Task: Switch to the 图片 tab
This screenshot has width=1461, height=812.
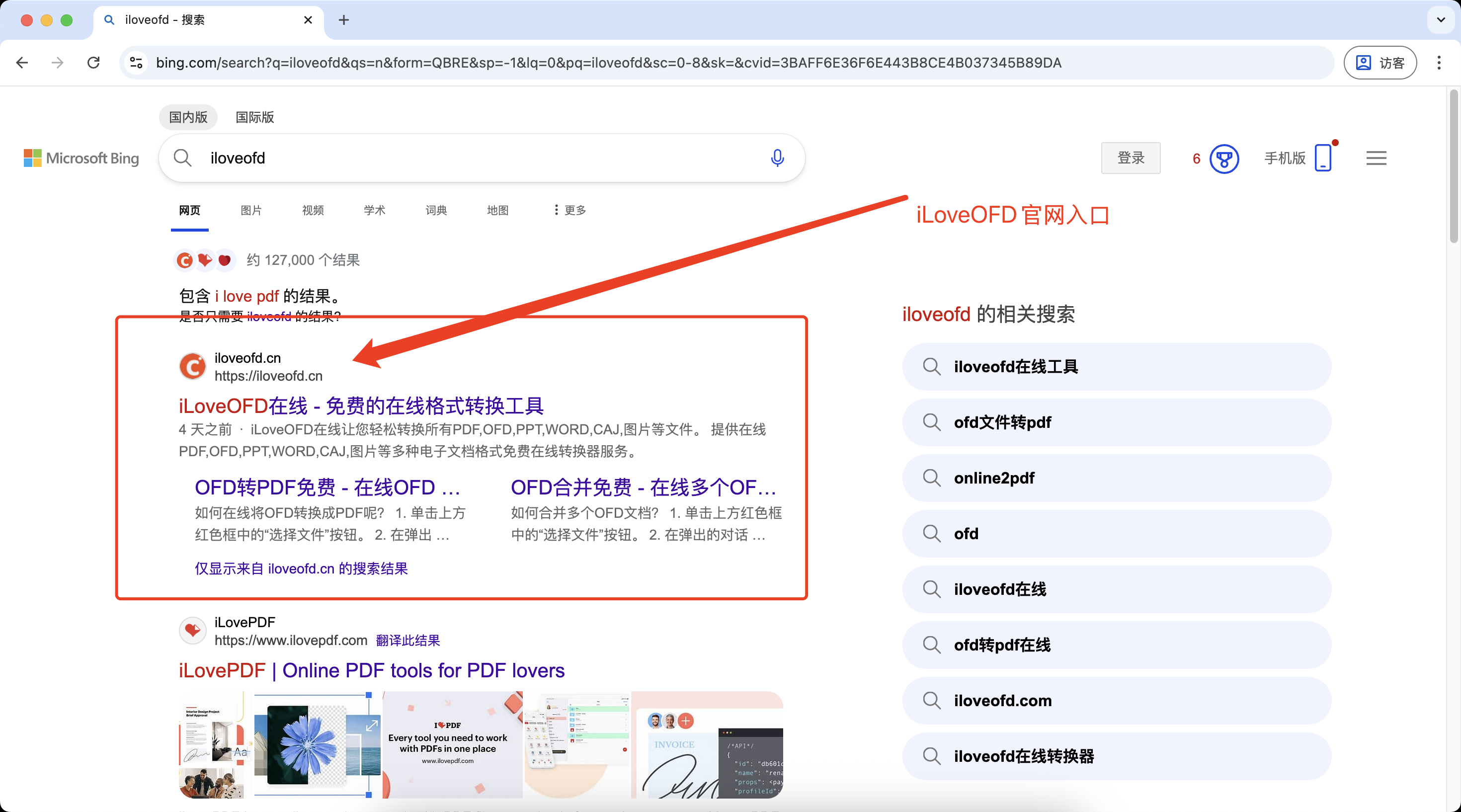Action: tap(251, 210)
